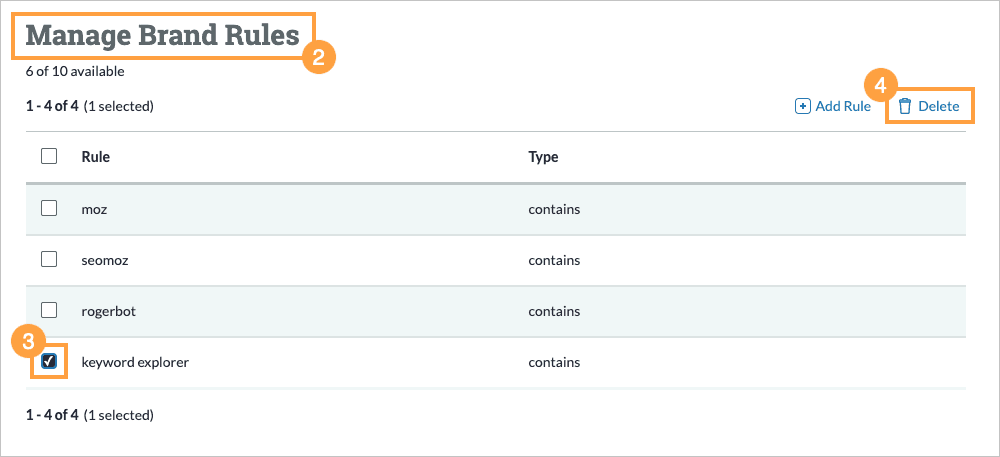Sort by the Rule column header

point(95,157)
